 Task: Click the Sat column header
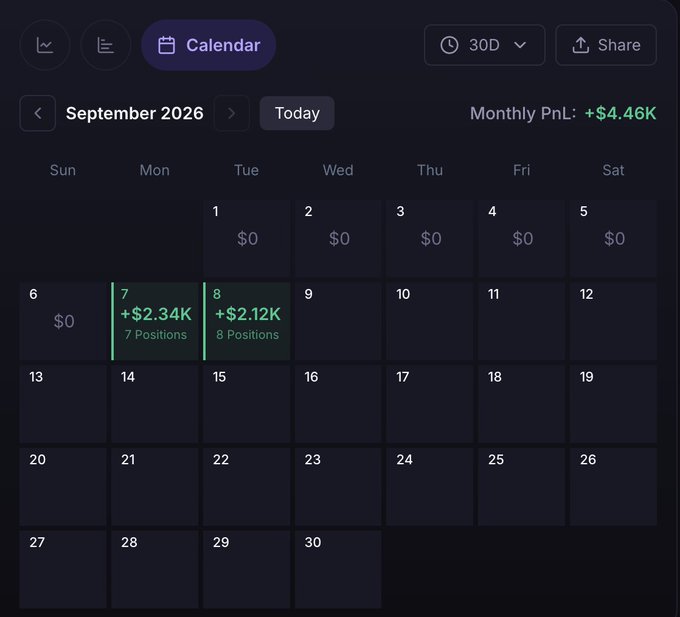(613, 170)
